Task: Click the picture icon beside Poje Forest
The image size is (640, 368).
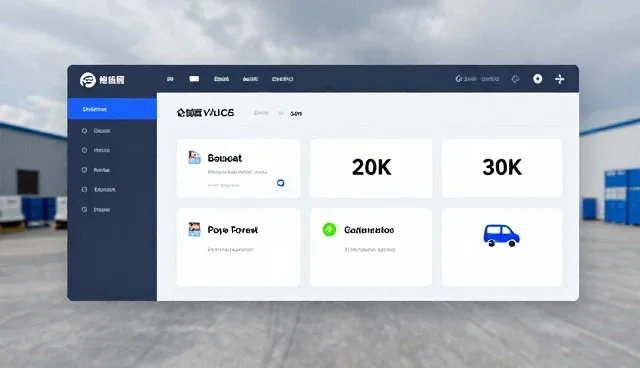Action: [194, 229]
